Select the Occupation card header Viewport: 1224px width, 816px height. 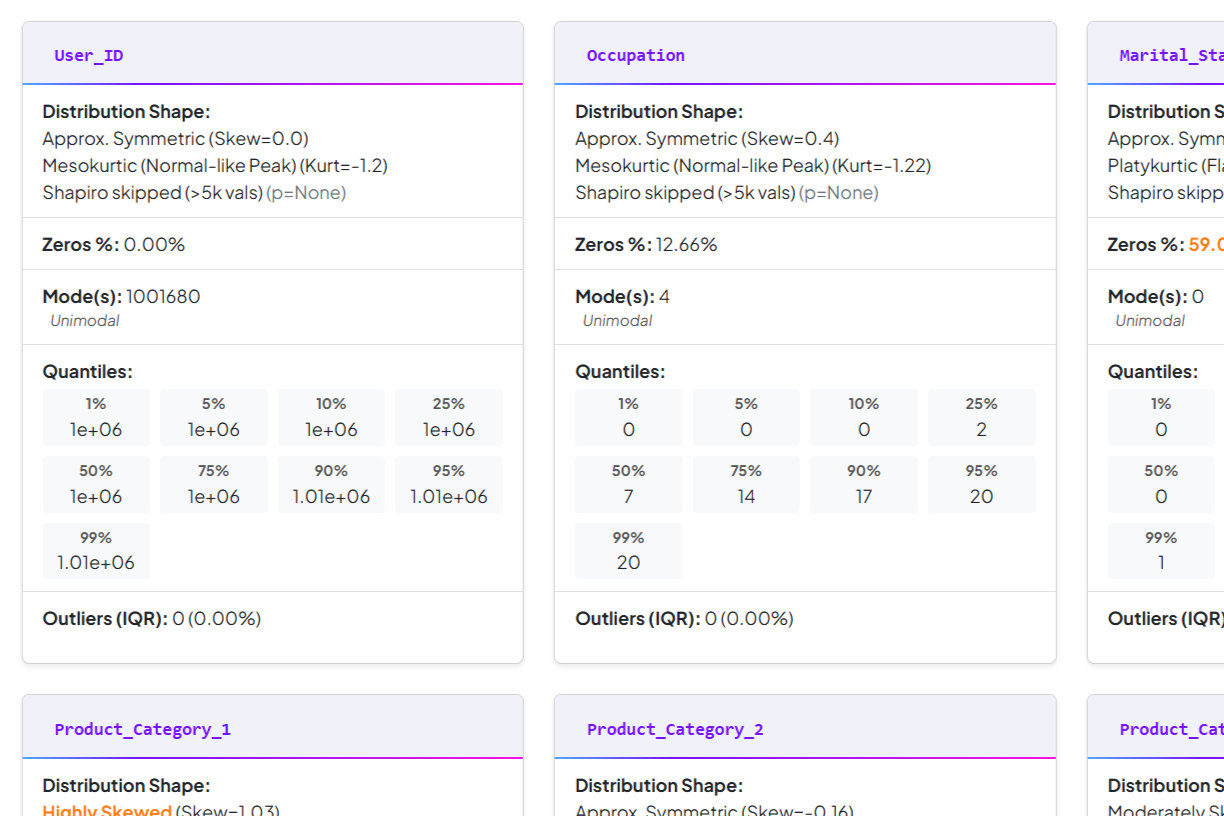(x=805, y=54)
